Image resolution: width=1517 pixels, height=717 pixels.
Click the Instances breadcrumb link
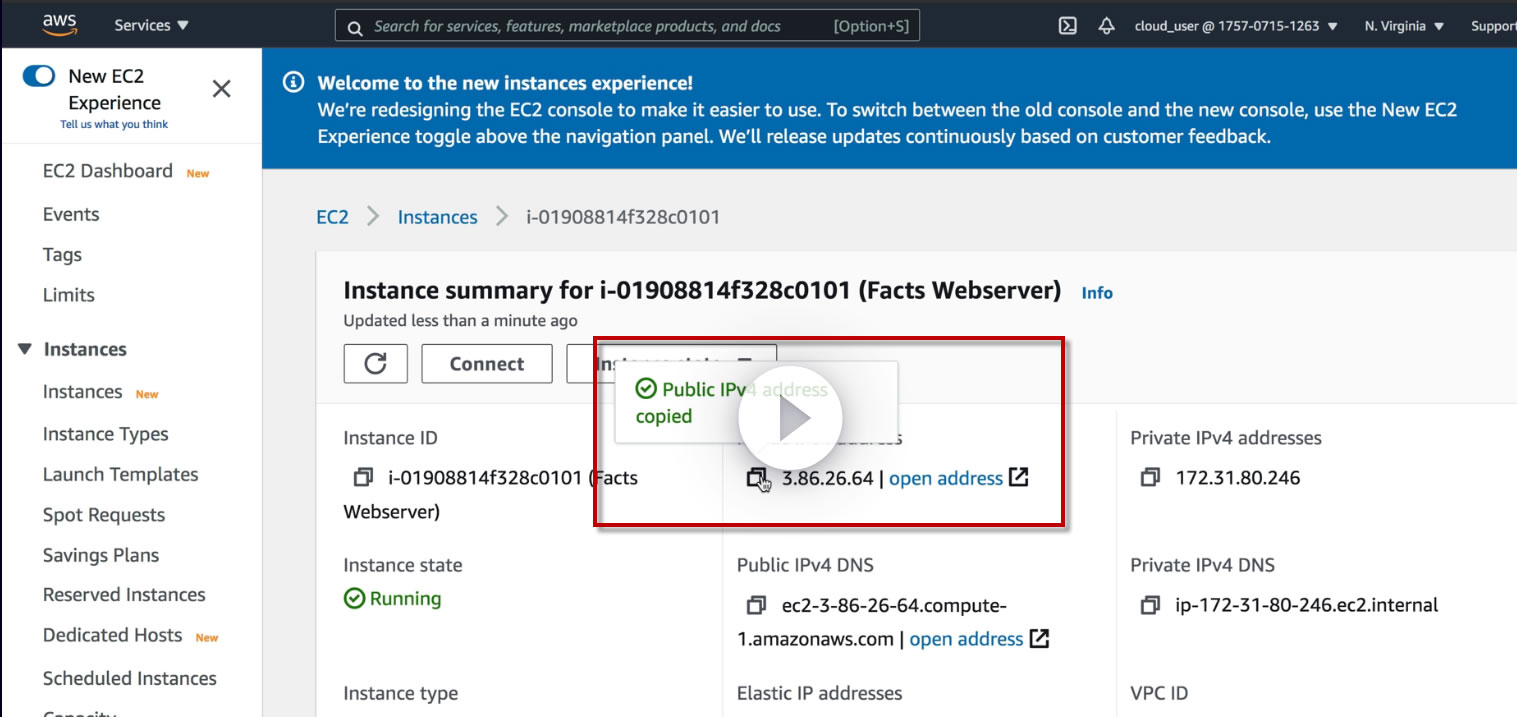pos(437,217)
